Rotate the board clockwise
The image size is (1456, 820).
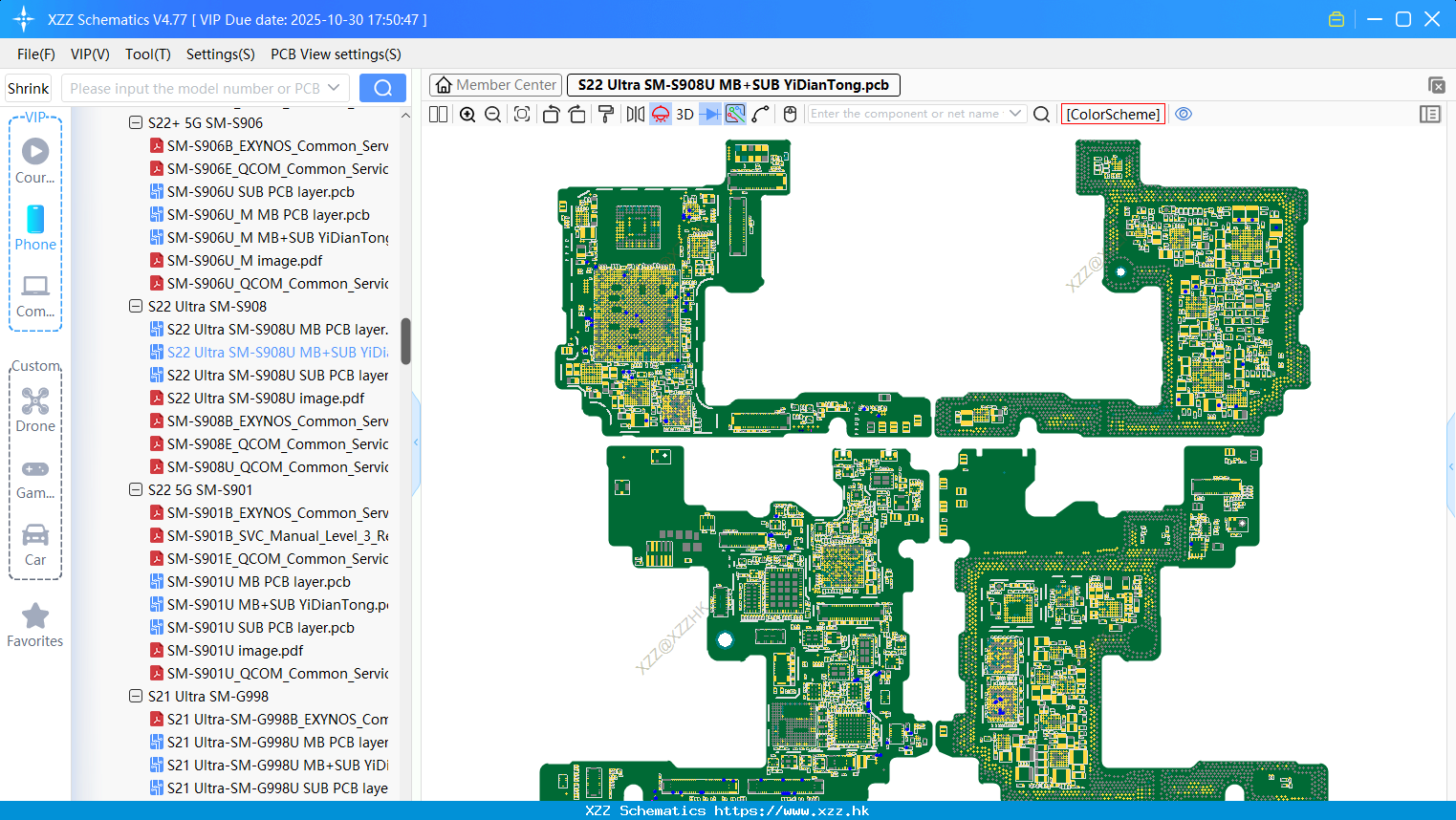coord(577,114)
